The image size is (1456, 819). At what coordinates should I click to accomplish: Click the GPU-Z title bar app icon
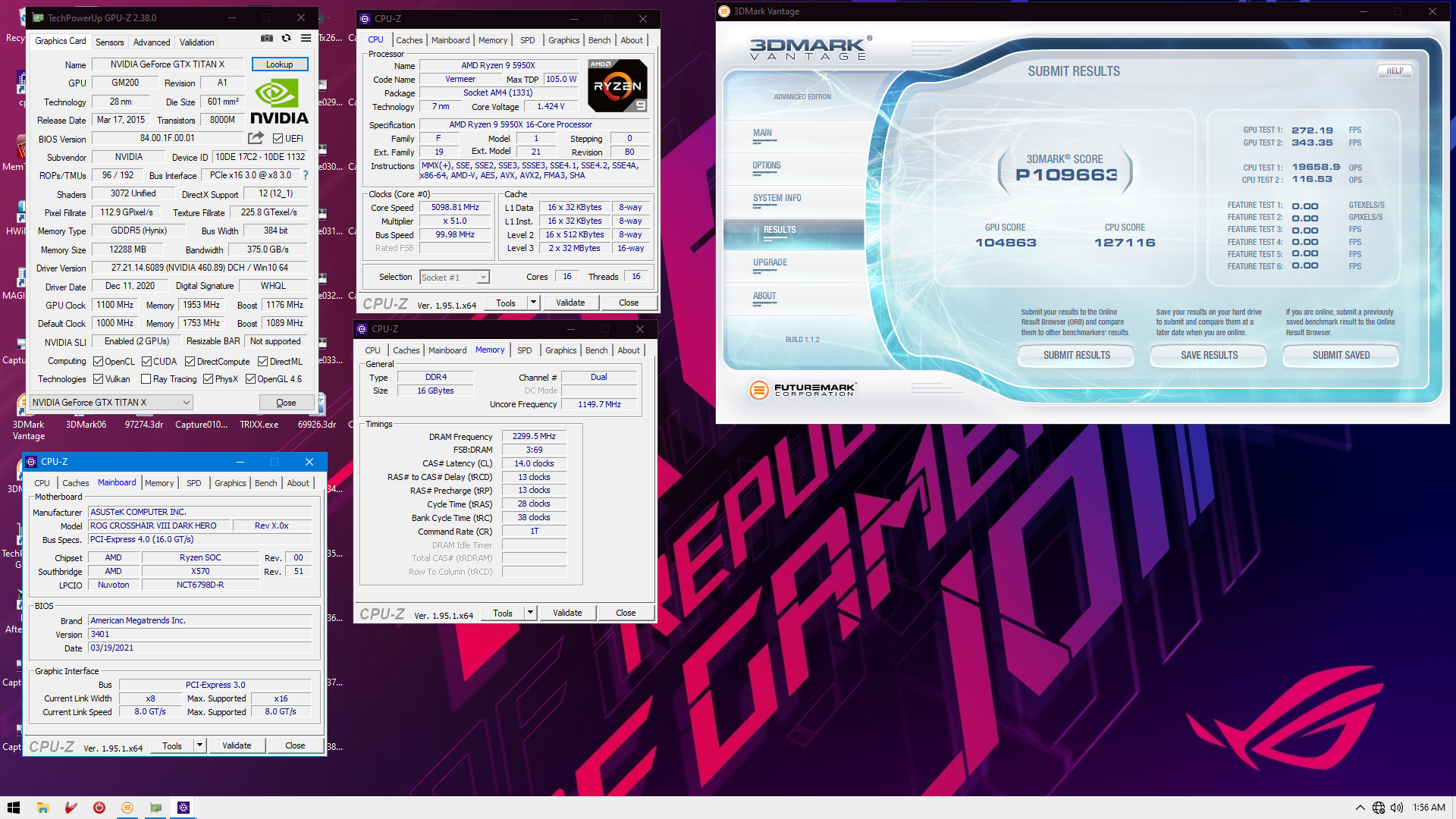point(38,17)
